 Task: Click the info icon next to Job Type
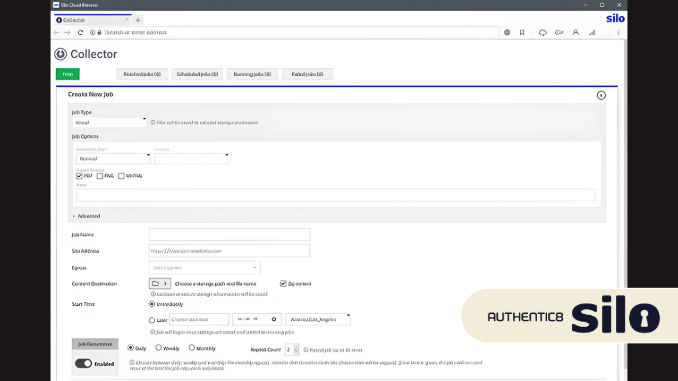pyautogui.click(x=153, y=123)
